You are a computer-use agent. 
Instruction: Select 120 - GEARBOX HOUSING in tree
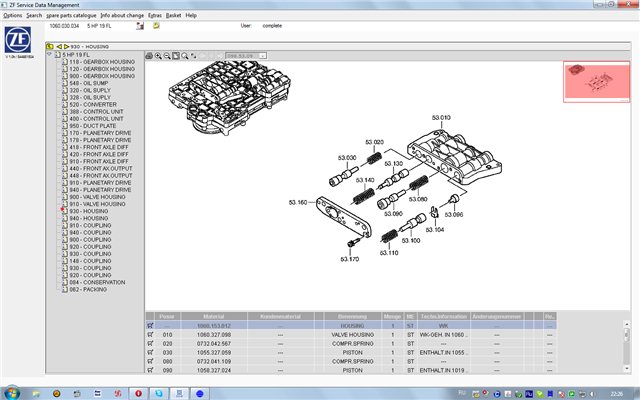coord(102,69)
